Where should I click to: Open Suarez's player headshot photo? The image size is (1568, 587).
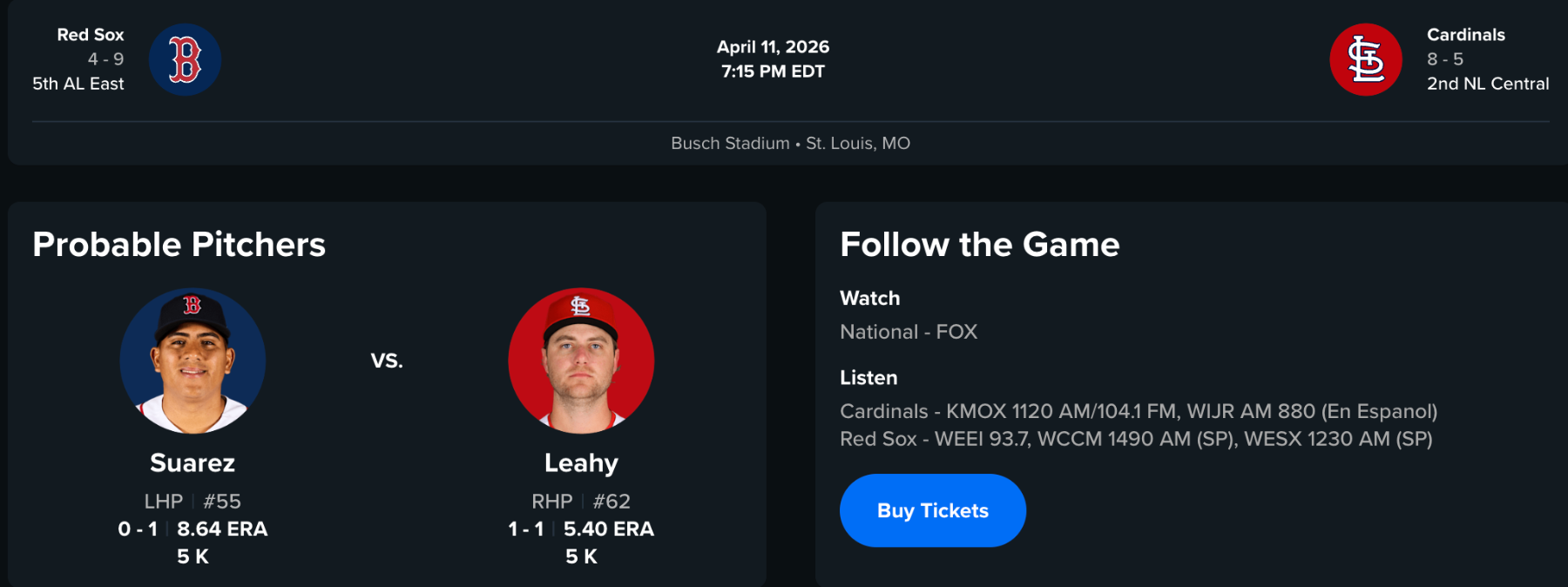[193, 361]
